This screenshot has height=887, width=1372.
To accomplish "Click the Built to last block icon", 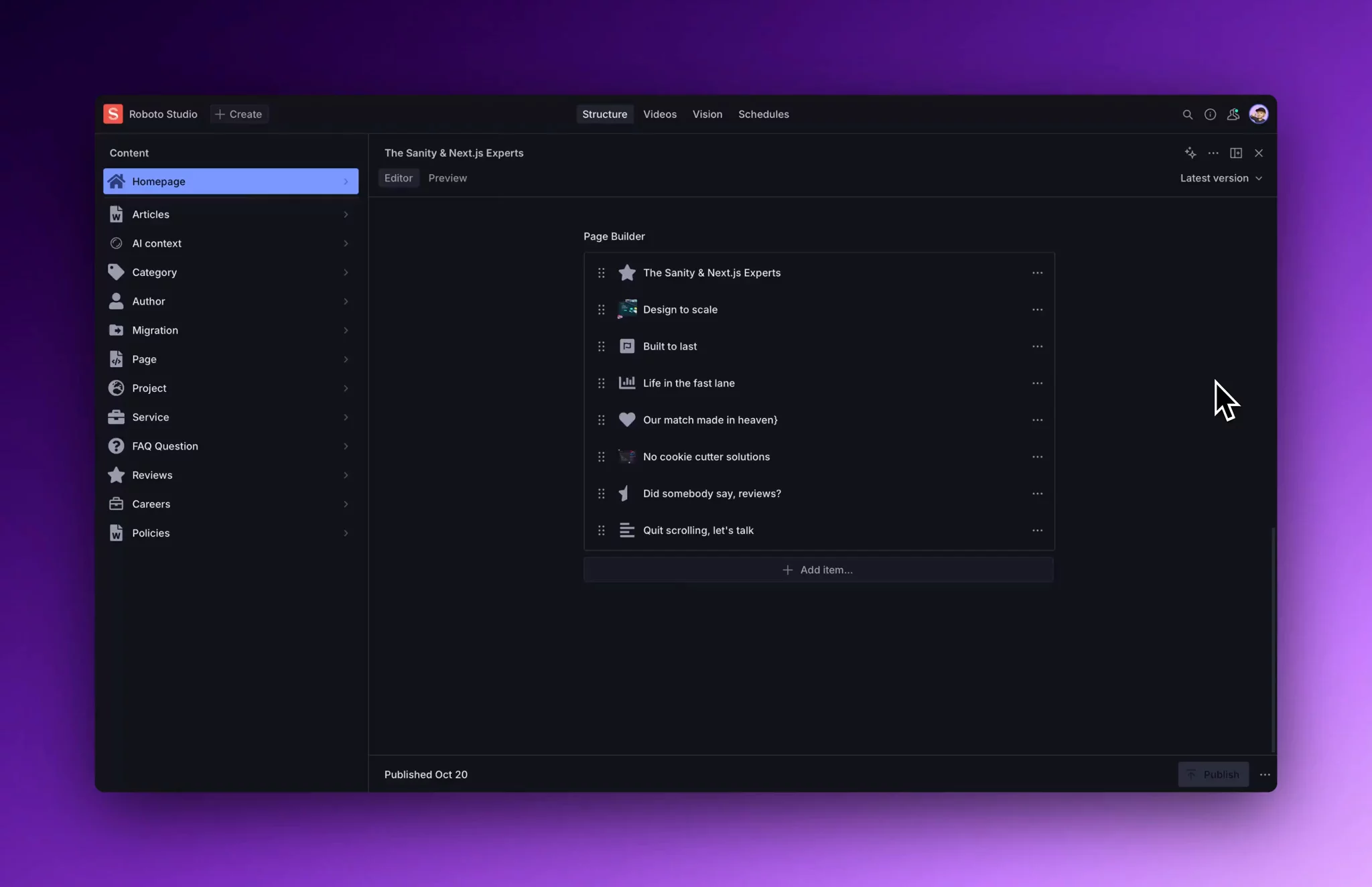I will [627, 346].
